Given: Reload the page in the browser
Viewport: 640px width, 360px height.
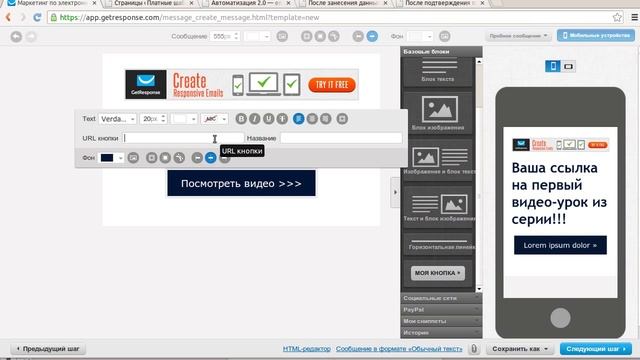Looking at the screenshot, I should [37, 17].
